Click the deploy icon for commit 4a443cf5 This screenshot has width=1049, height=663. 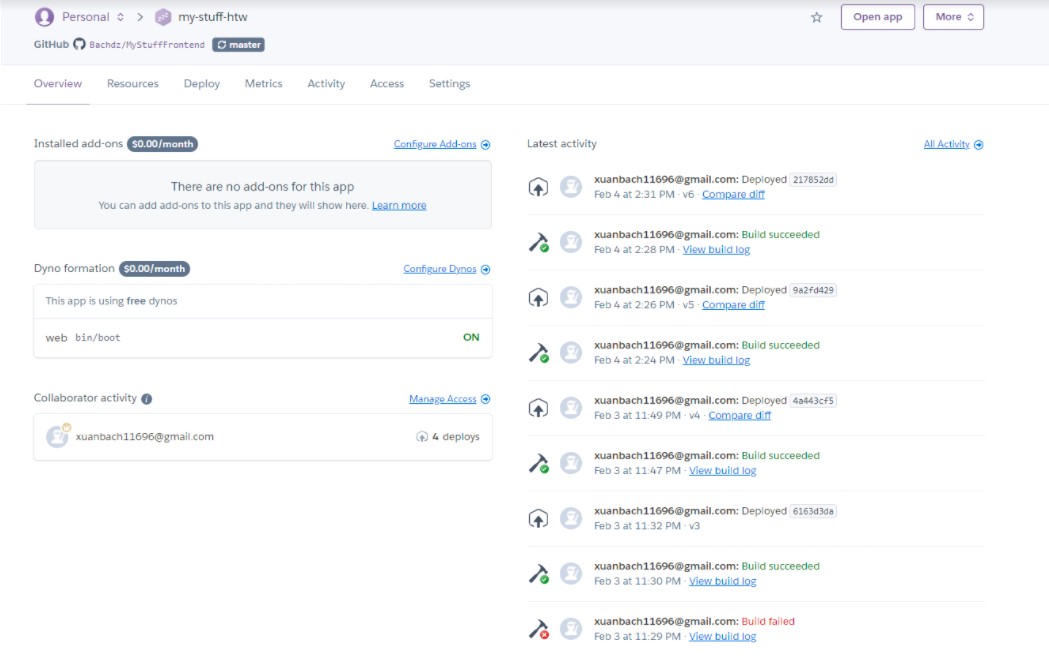coord(539,407)
